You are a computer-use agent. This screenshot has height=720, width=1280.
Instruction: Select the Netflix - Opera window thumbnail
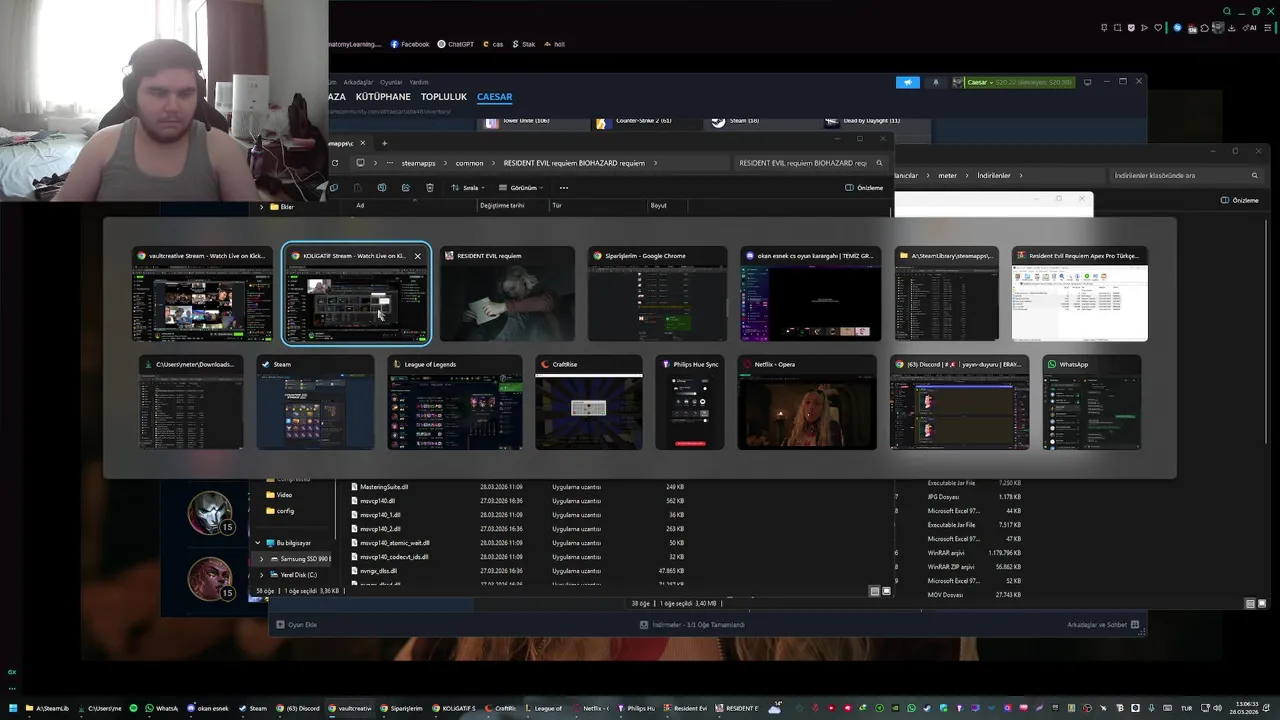point(807,402)
